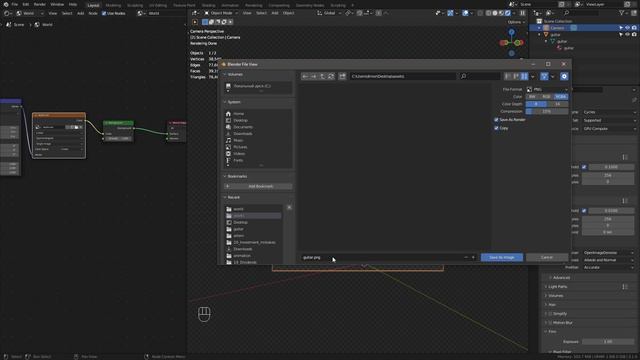Viewport: 640px width, 360px height.
Task: Switch to Layout workspace tab
Action: [x=93, y=5]
